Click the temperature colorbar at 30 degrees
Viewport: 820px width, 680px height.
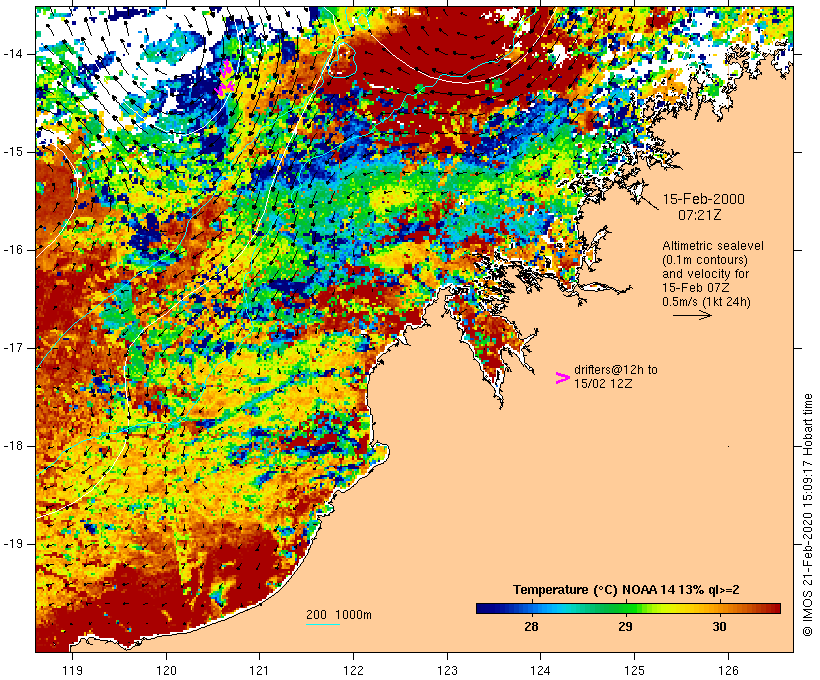(x=719, y=608)
